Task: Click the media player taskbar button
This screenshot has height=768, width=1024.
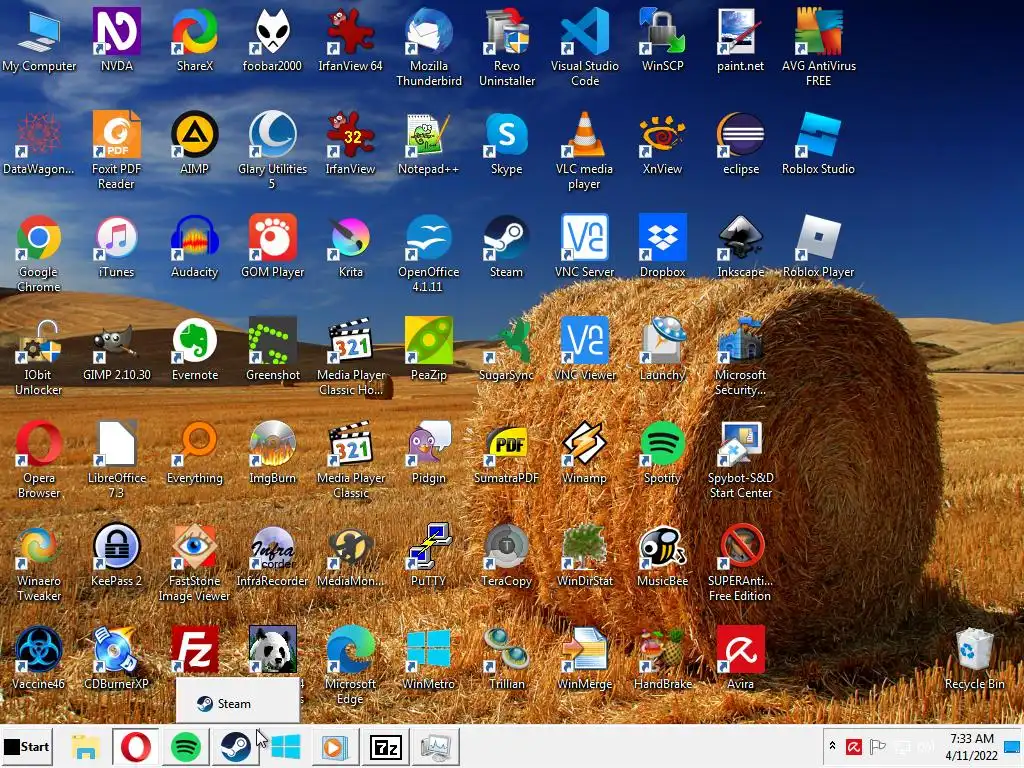Action: click(x=335, y=746)
